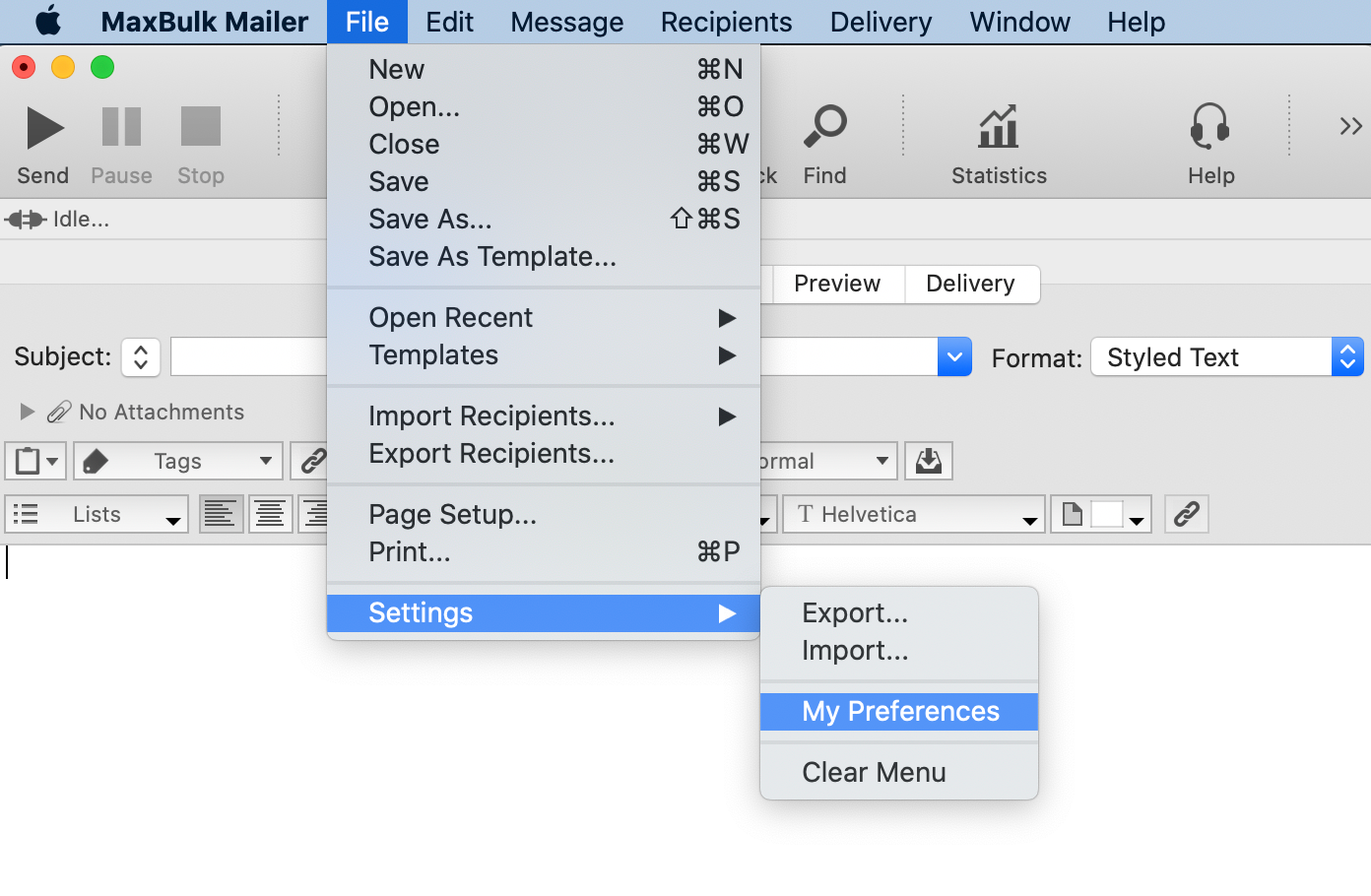1371x896 pixels.
Task: Toggle center text alignment
Action: (x=270, y=514)
